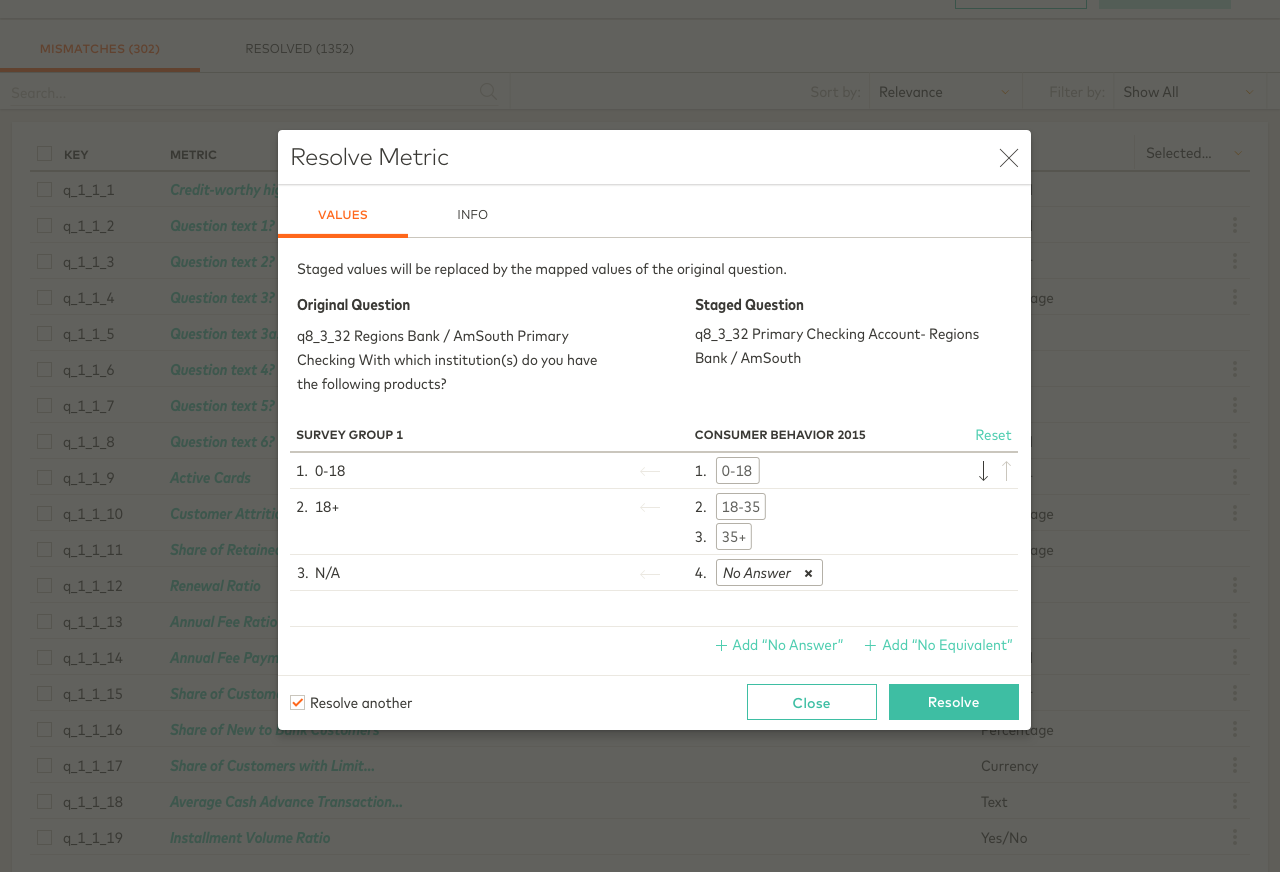Screen dimensions: 1280x872
Task: Remove the No Answer tag with x
Action: coord(808,573)
